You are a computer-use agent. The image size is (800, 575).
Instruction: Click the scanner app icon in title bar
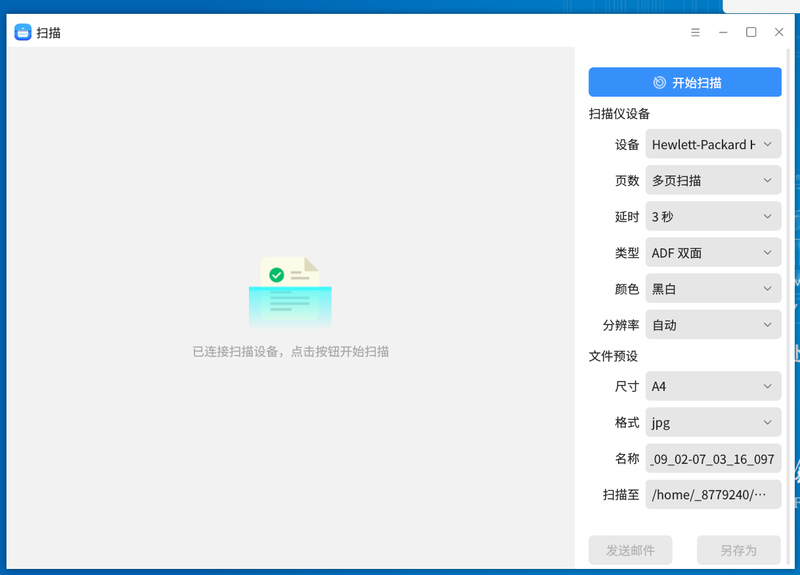point(23,32)
